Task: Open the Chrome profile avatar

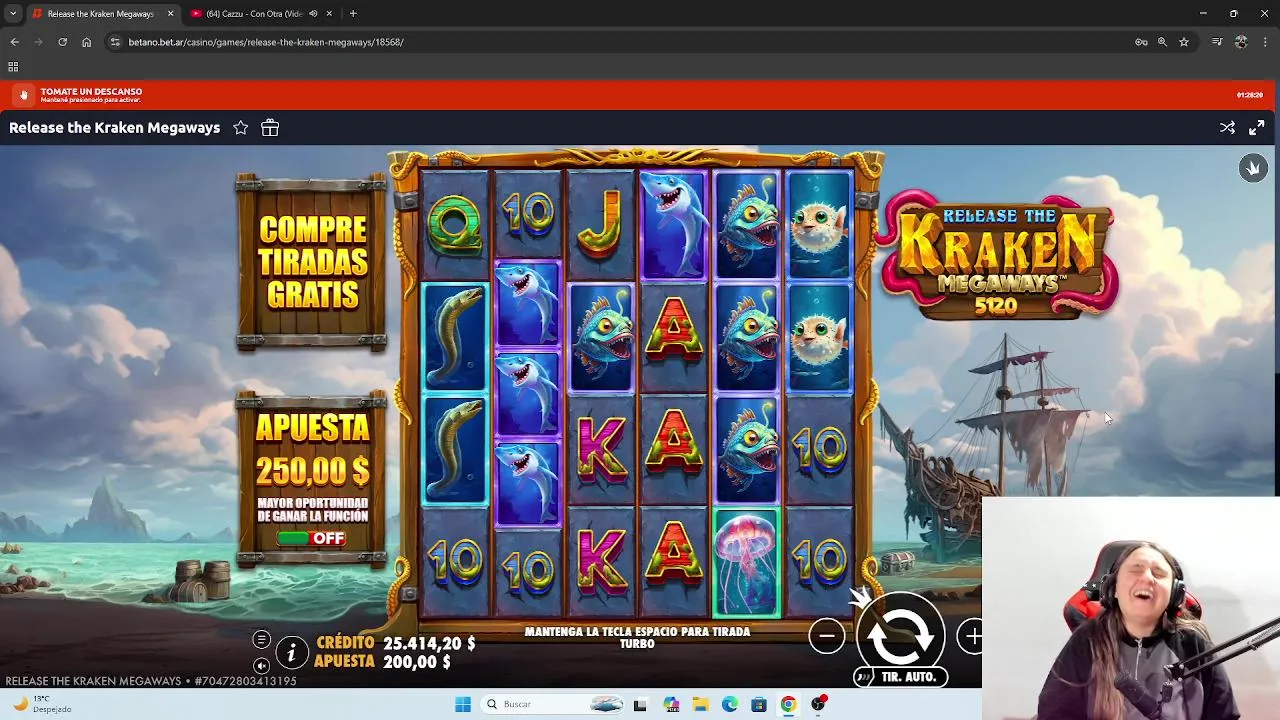Action: pyautogui.click(x=1241, y=42)
